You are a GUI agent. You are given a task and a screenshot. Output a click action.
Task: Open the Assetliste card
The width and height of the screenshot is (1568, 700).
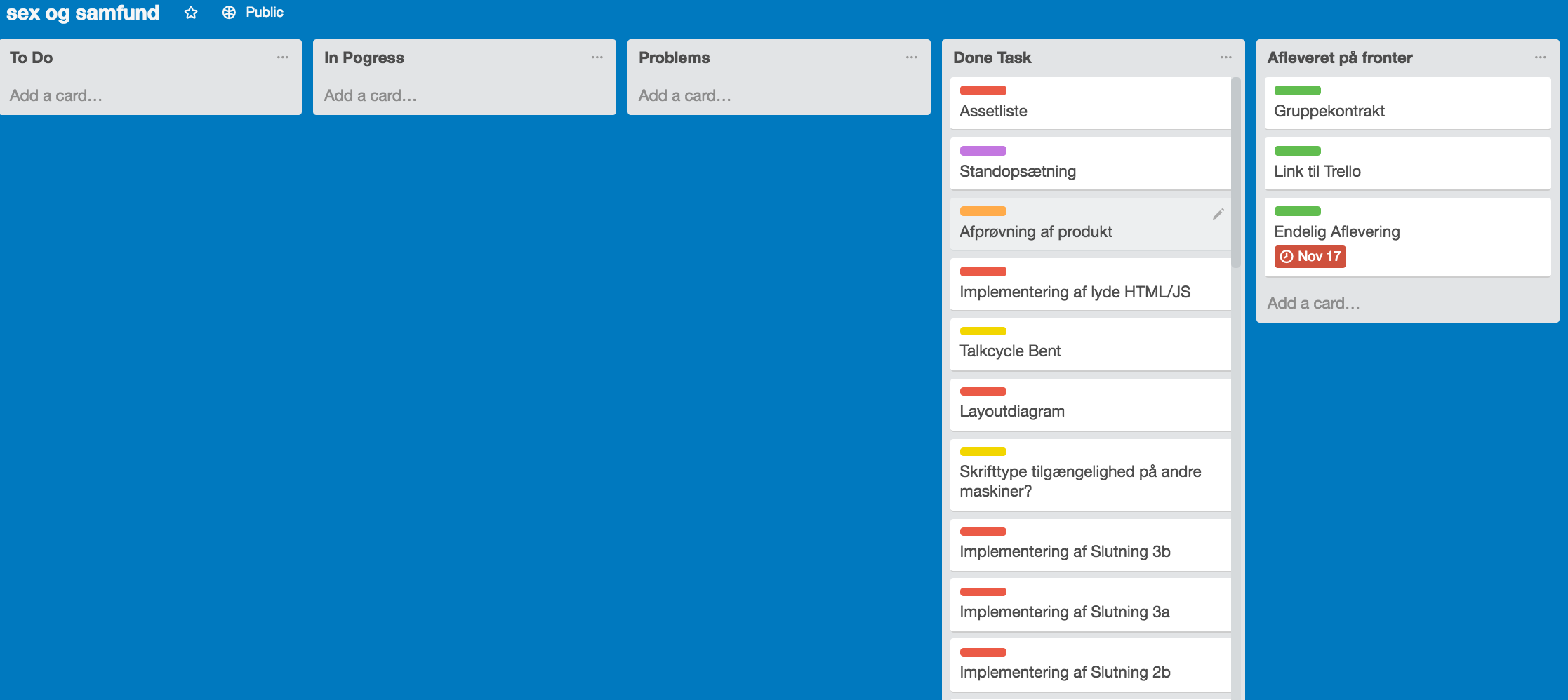pos(1091,103)
